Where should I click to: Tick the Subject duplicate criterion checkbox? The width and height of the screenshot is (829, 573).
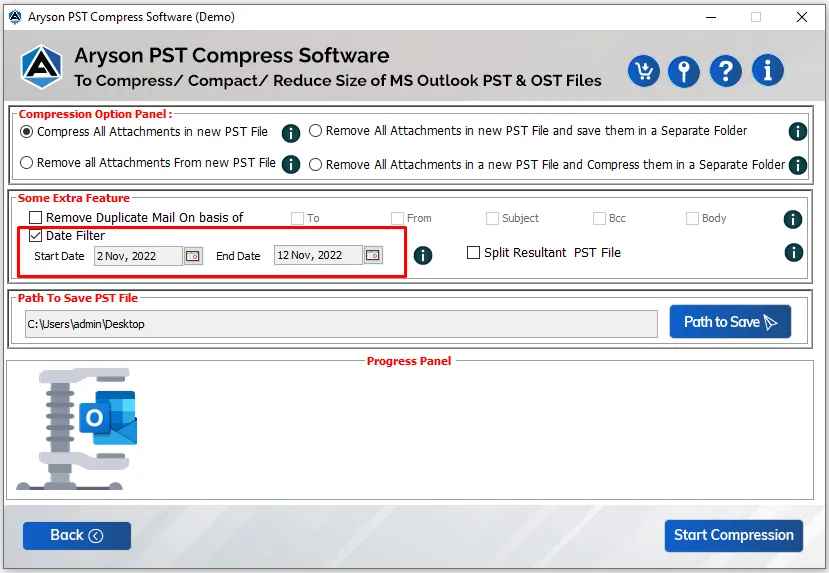492,218
